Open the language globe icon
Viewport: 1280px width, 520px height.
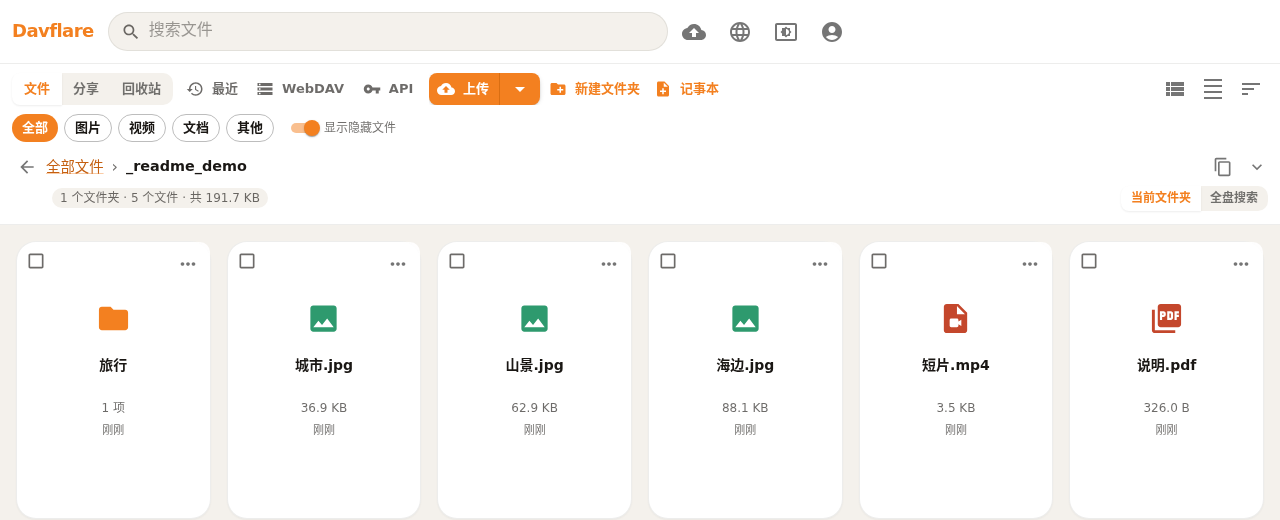(x=740, y=32)
